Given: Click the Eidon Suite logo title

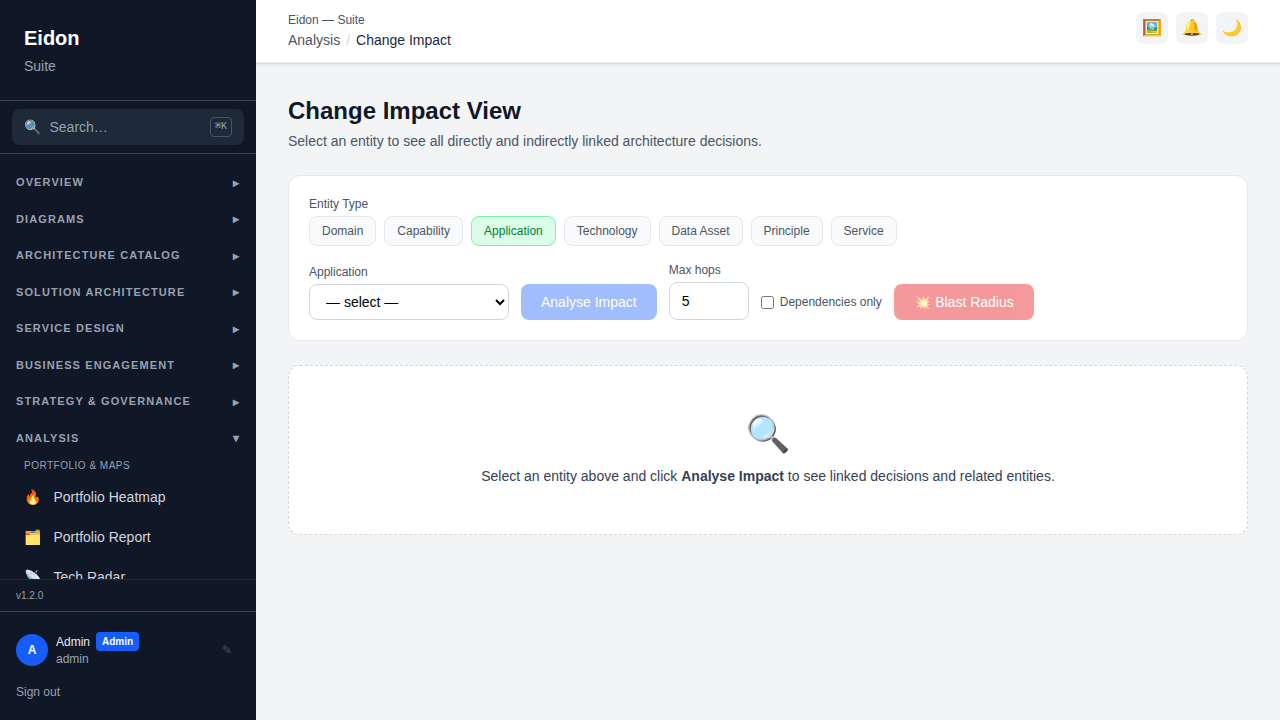Looking at the screenshot, I should [52, 38].
